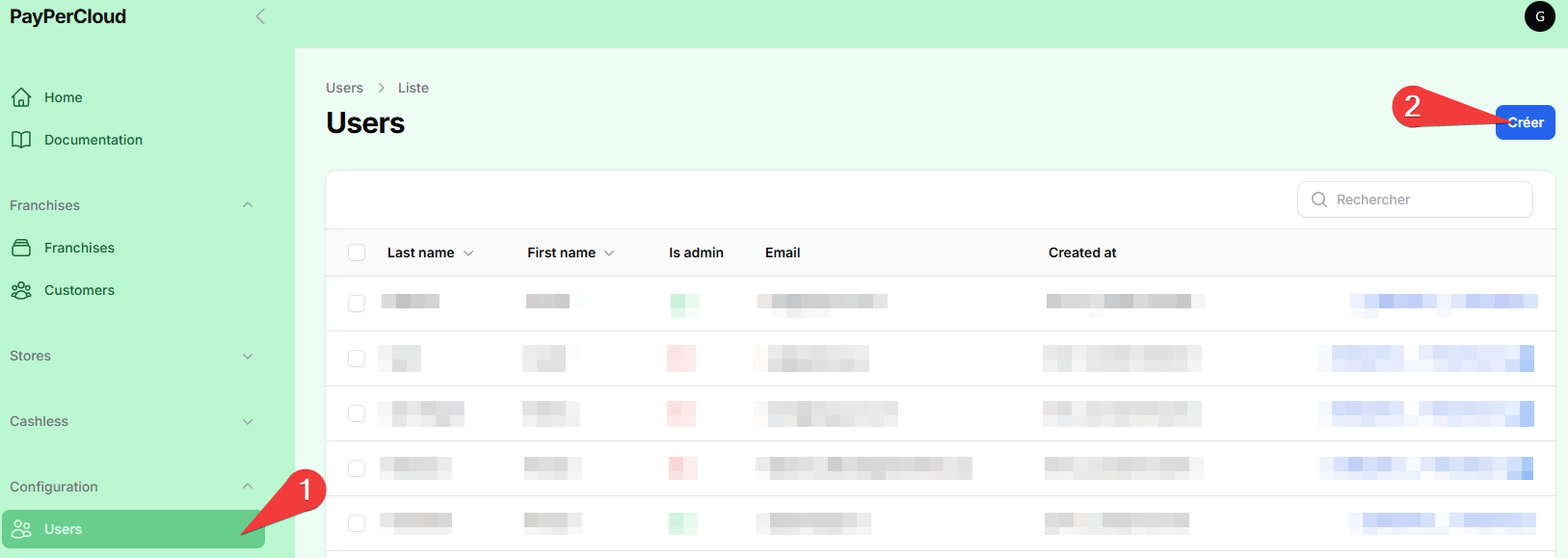Click the Home house icon
The width and height of the screenshot is (1568, 558).
click(21, 97)
